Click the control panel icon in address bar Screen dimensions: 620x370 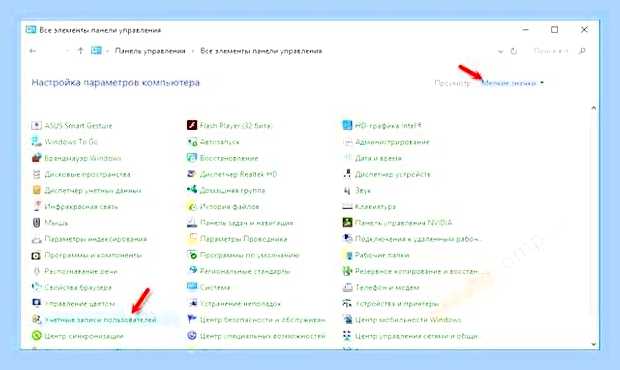click(x=96, y=51)
